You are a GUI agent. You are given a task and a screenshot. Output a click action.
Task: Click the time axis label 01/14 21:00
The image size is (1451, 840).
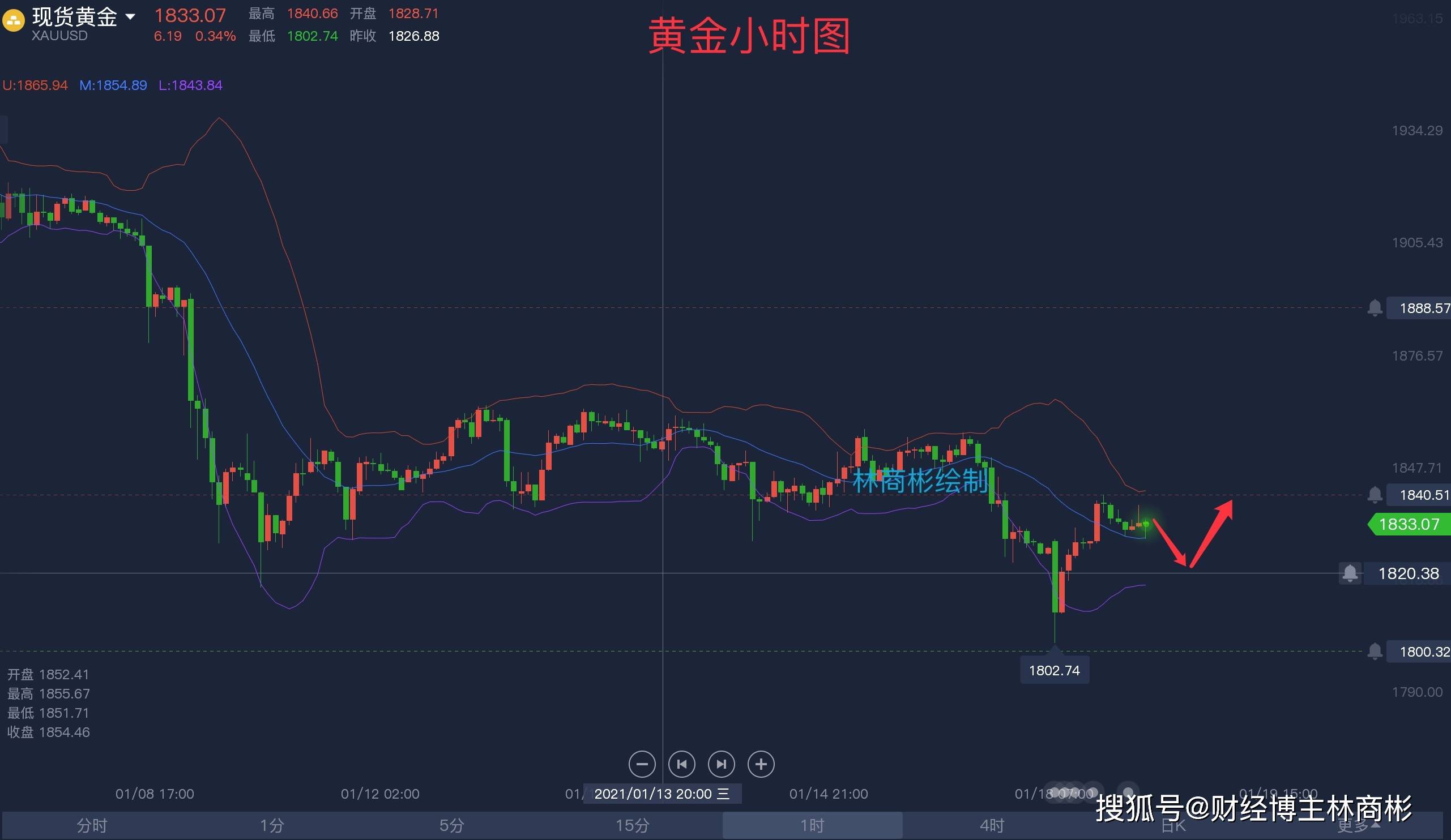point(829,794)
